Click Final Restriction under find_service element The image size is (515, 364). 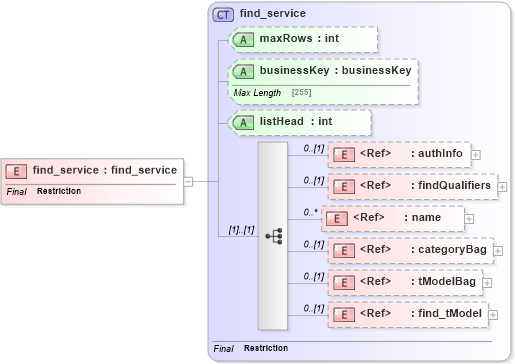pos(44,191)
